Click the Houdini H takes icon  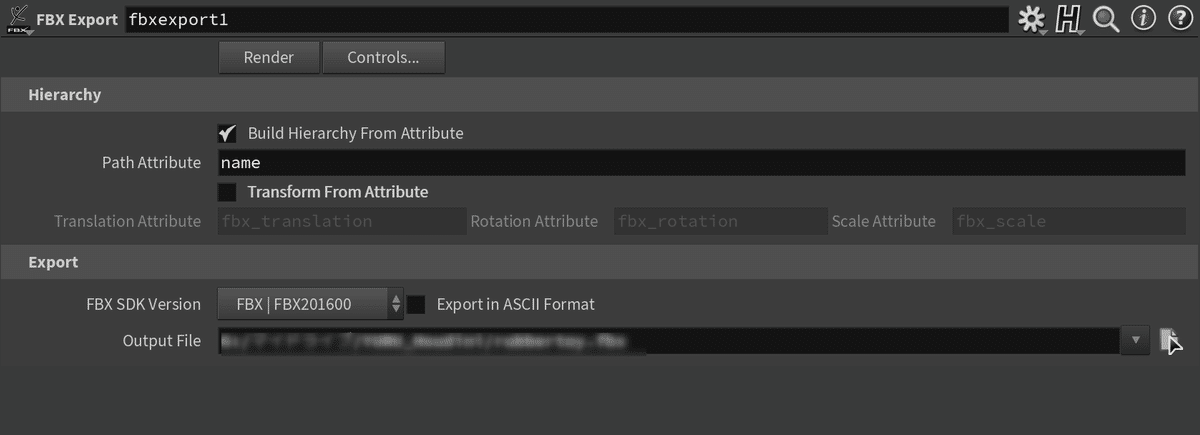(1070, 19)
